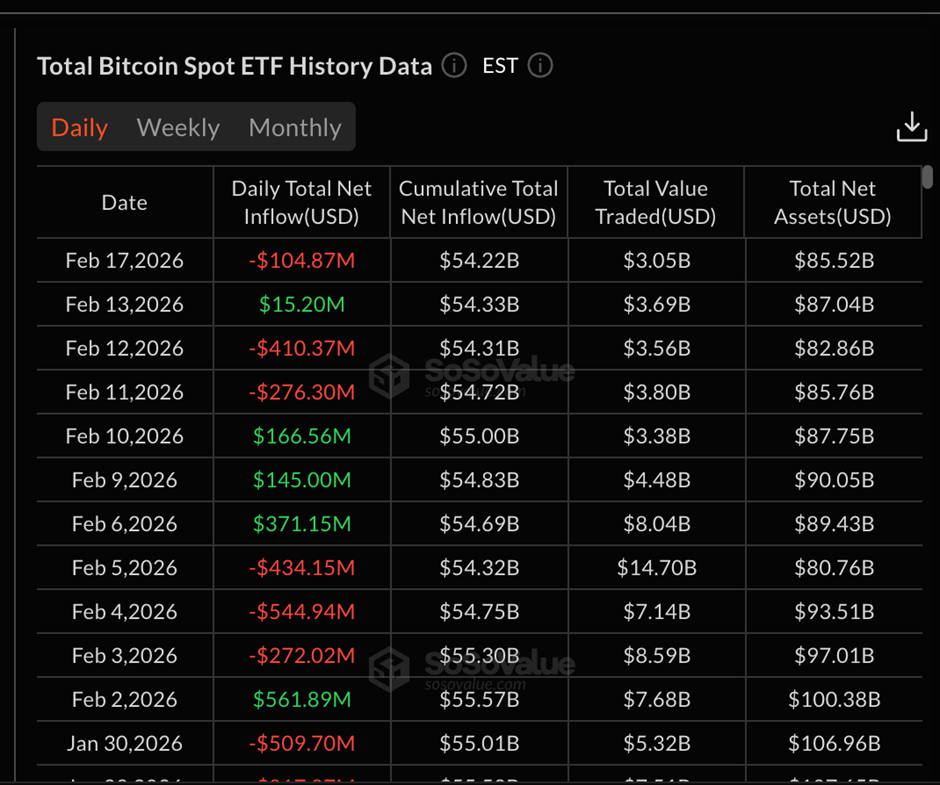Image resolution: width=940 pixels, height=785 pixels.
Task: Click the -$104.87M inflow value
Action: pyautogui.click(x=301, y=261)
